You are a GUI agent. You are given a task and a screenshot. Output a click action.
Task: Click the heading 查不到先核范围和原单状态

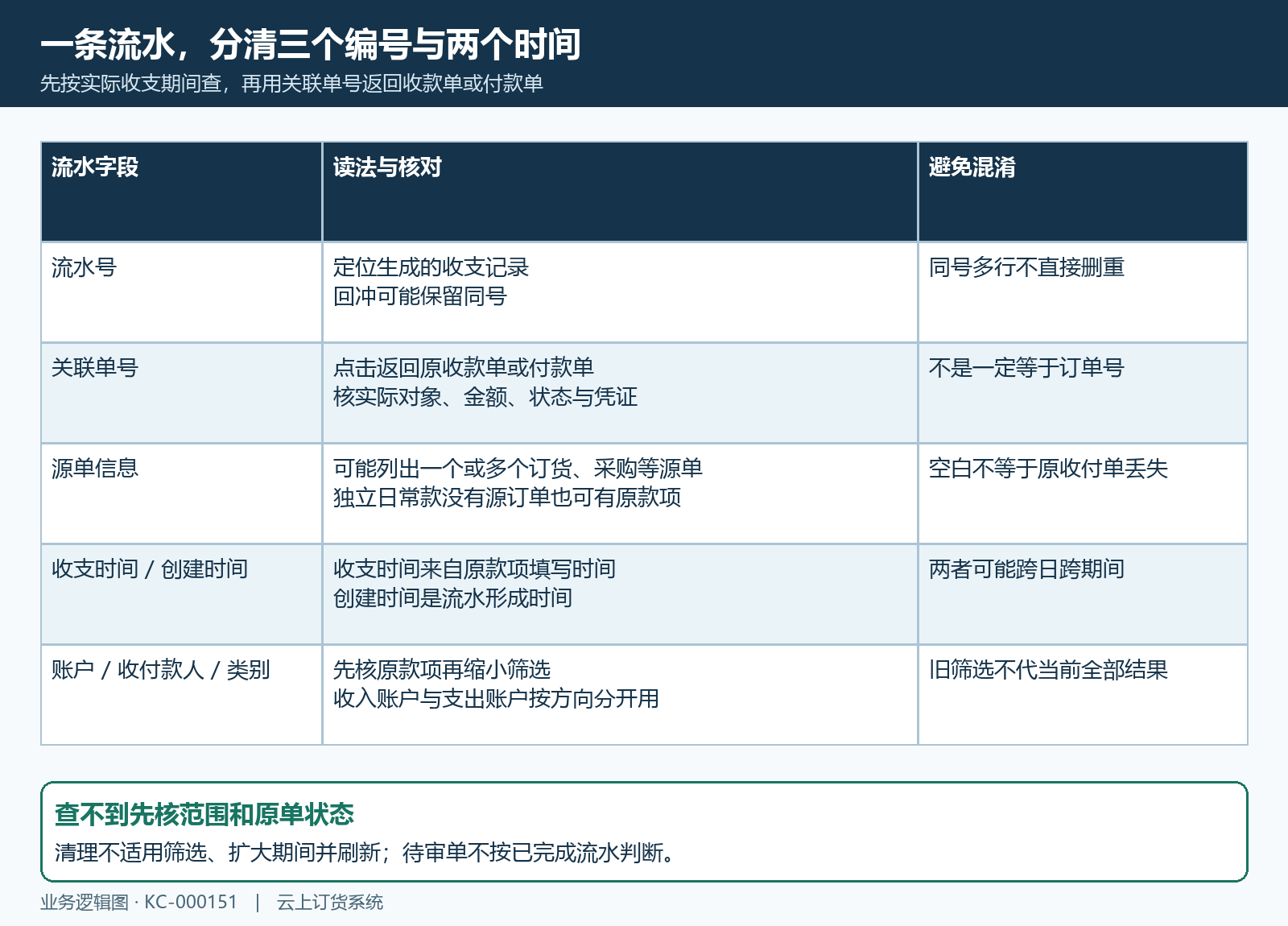point(204,814)
